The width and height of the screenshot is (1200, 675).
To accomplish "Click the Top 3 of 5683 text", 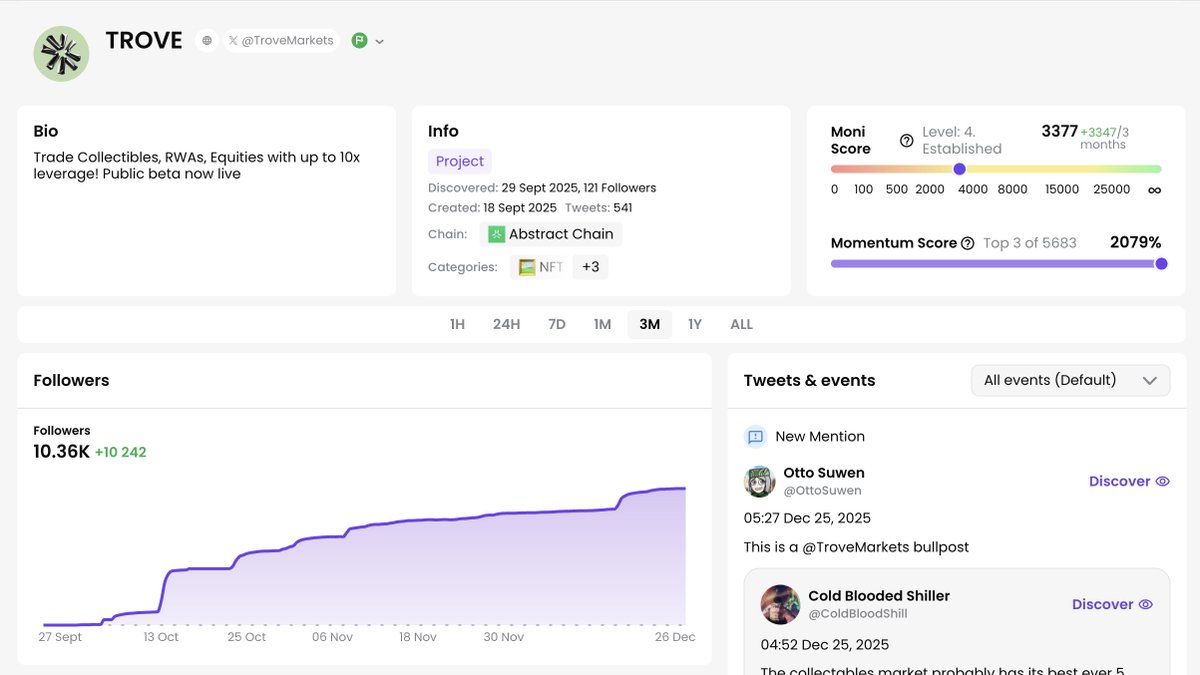I will coord(1030,243).
